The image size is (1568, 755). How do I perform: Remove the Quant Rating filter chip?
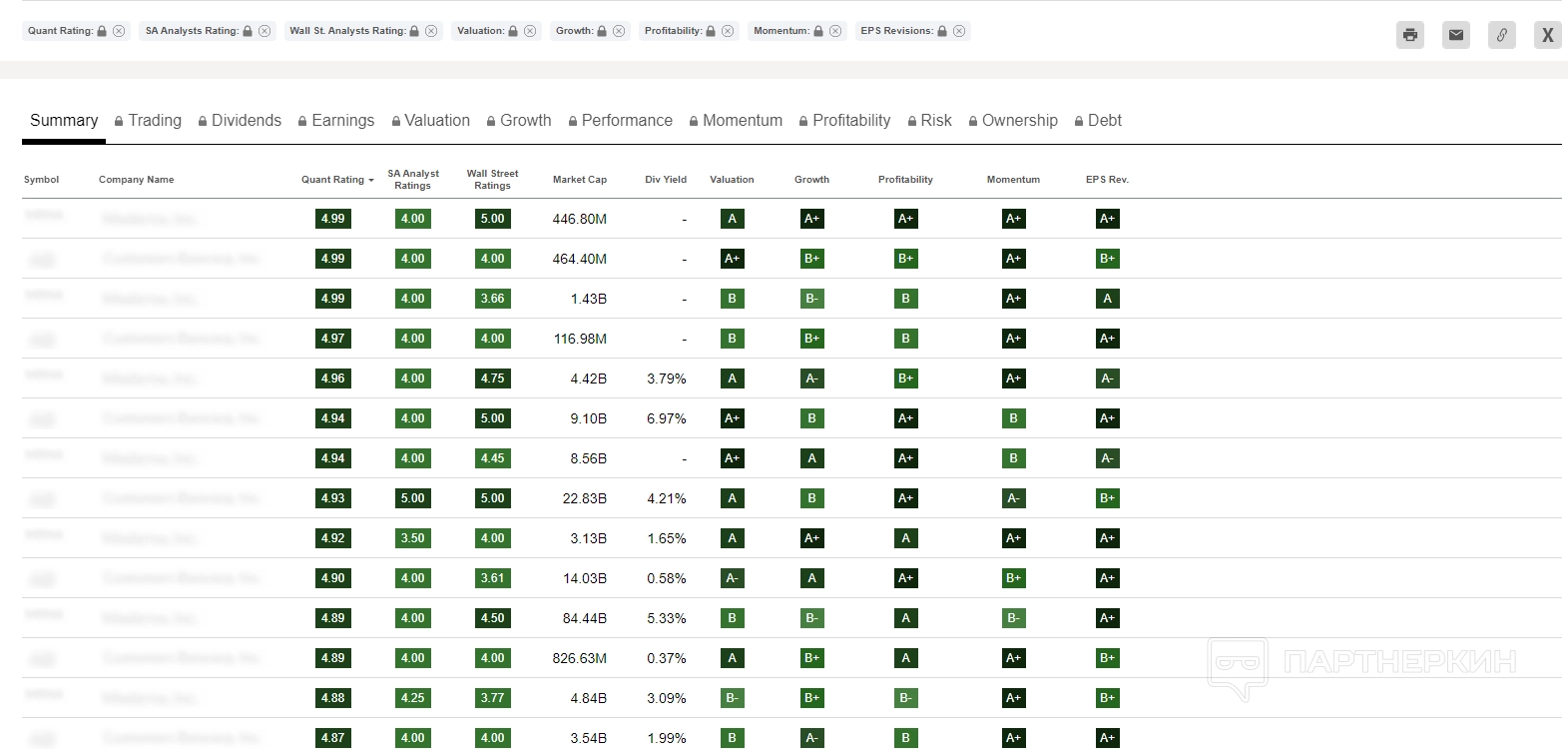(x=119, y=31)
